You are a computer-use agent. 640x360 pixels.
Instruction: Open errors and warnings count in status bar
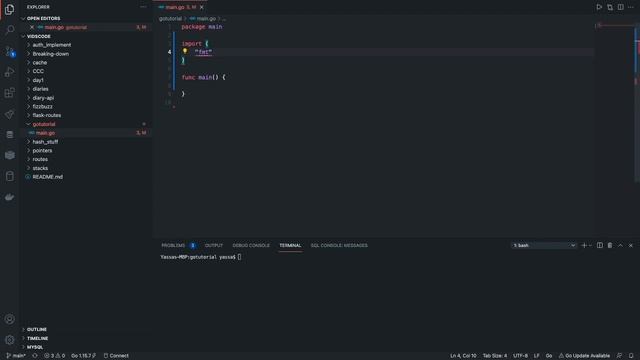pos(54,356)
